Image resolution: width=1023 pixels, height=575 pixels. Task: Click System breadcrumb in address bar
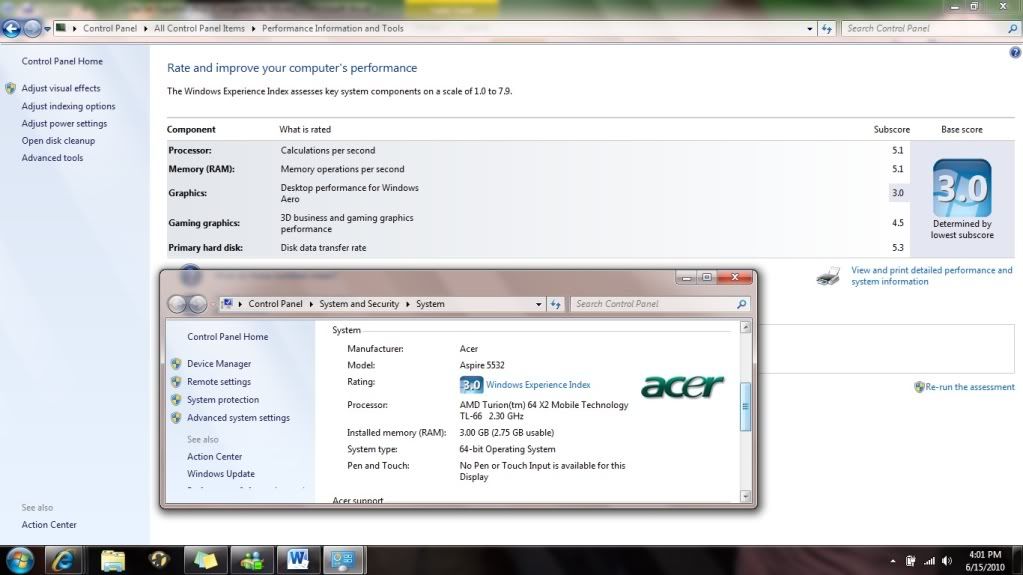pos(430,304)
